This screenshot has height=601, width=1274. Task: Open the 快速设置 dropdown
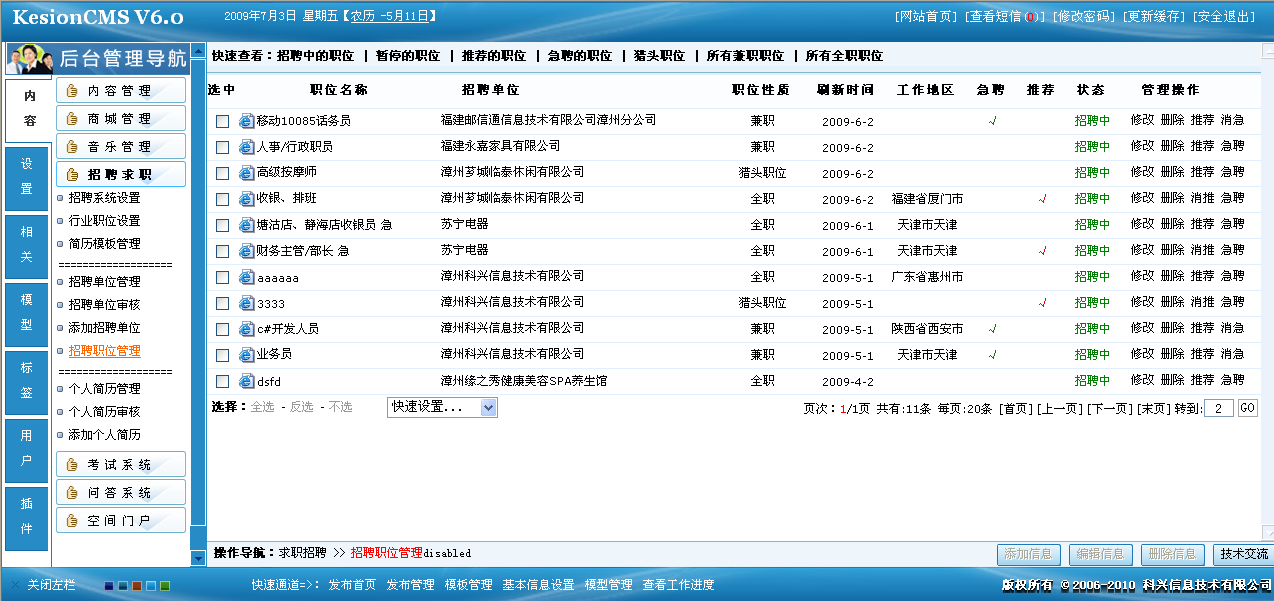click(442, 407)
